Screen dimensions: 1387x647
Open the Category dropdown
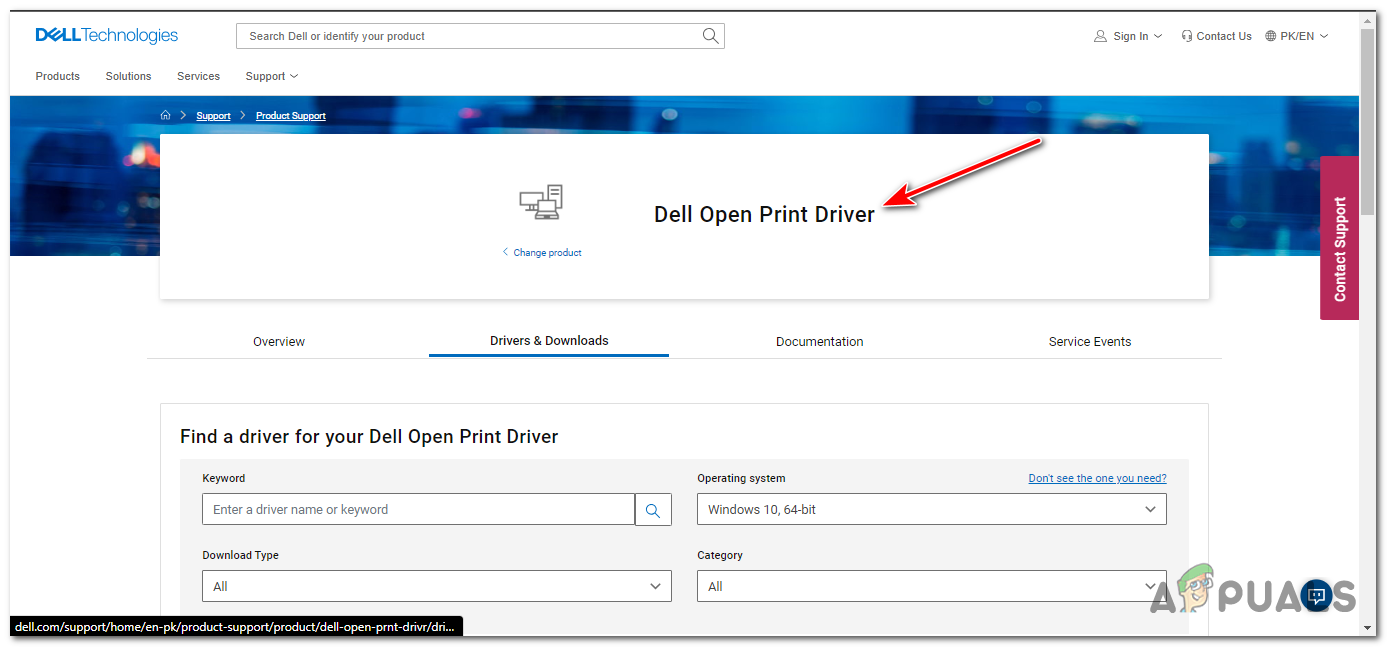(x=930, y=586)
